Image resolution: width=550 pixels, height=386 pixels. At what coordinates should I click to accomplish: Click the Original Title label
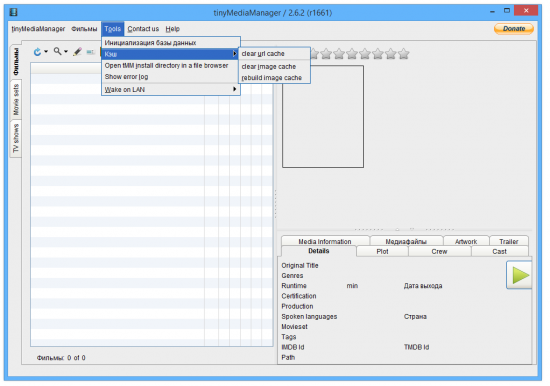[x=300, y=265]
